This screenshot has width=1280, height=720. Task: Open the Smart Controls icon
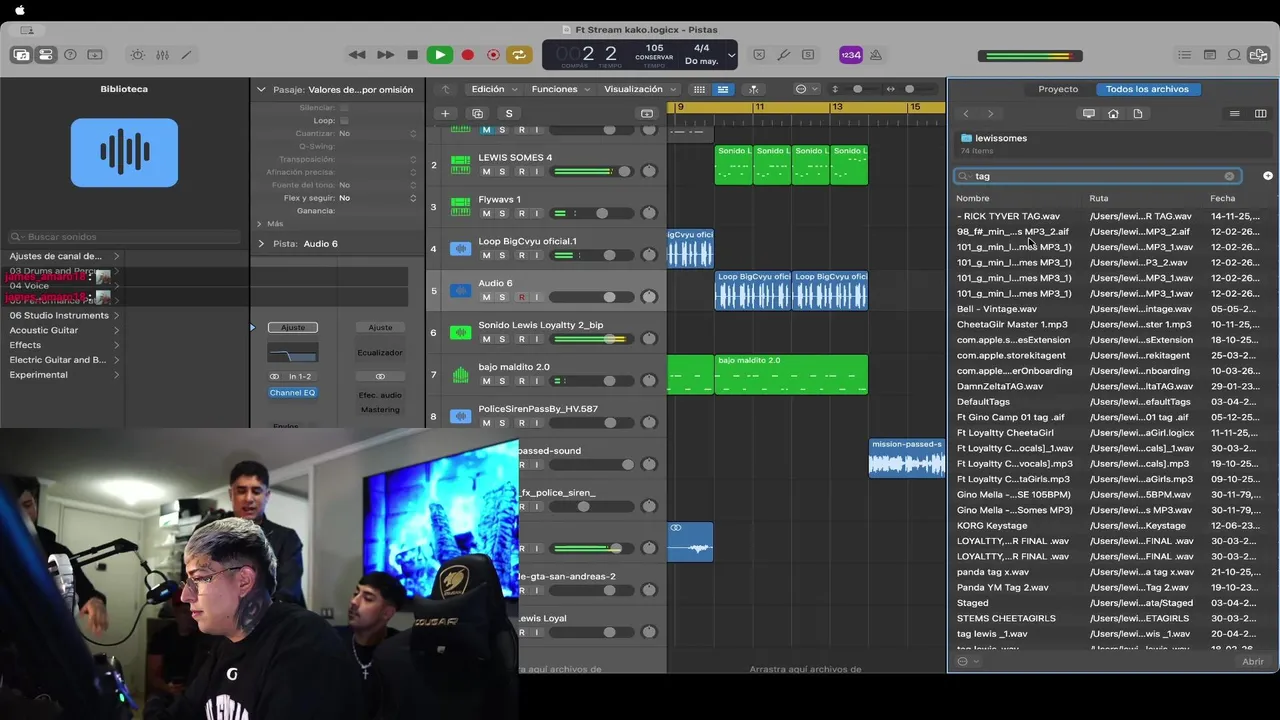[x=138, y=55]
